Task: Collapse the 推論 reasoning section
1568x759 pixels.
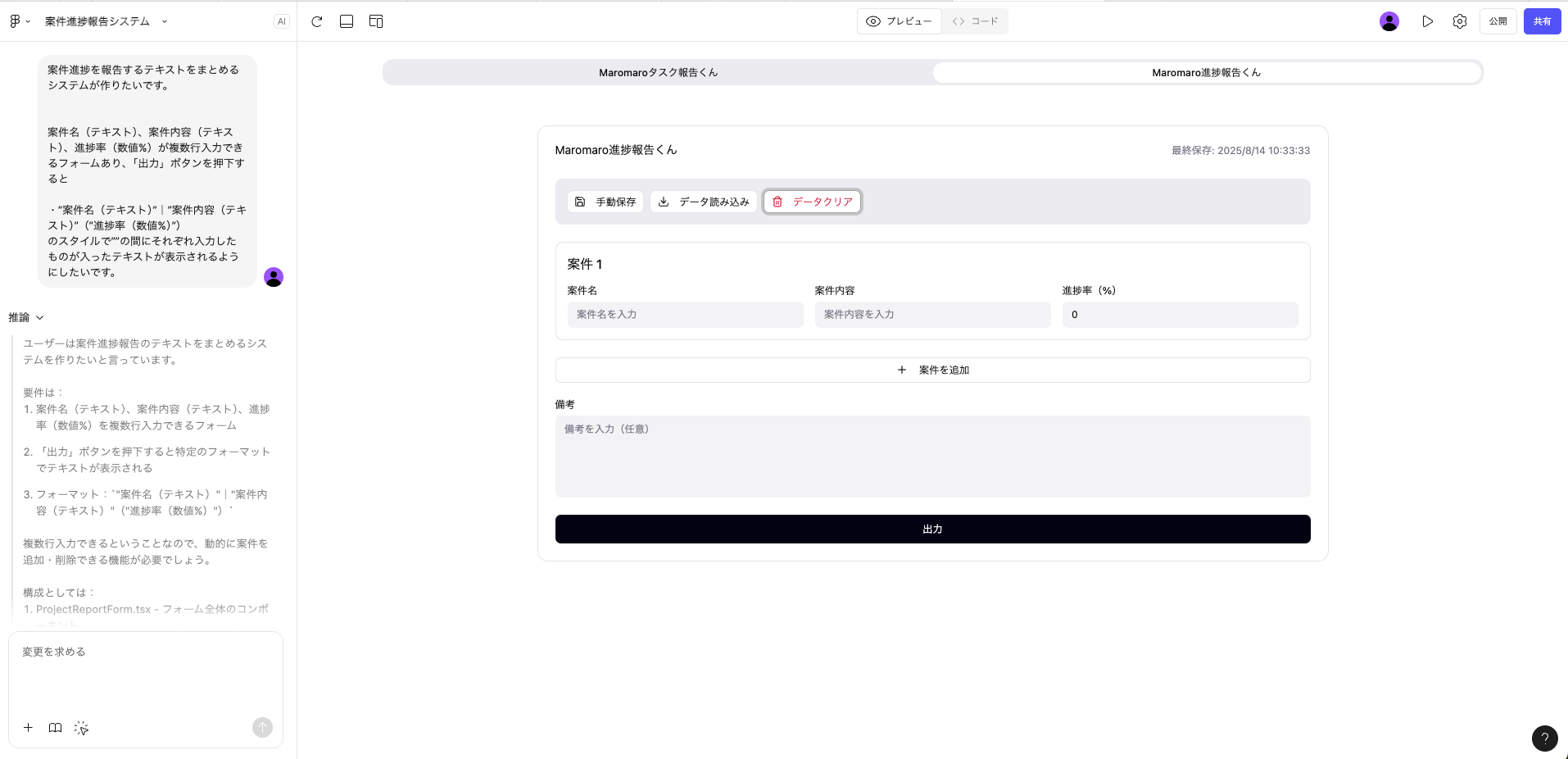Action: click(26, 317)
